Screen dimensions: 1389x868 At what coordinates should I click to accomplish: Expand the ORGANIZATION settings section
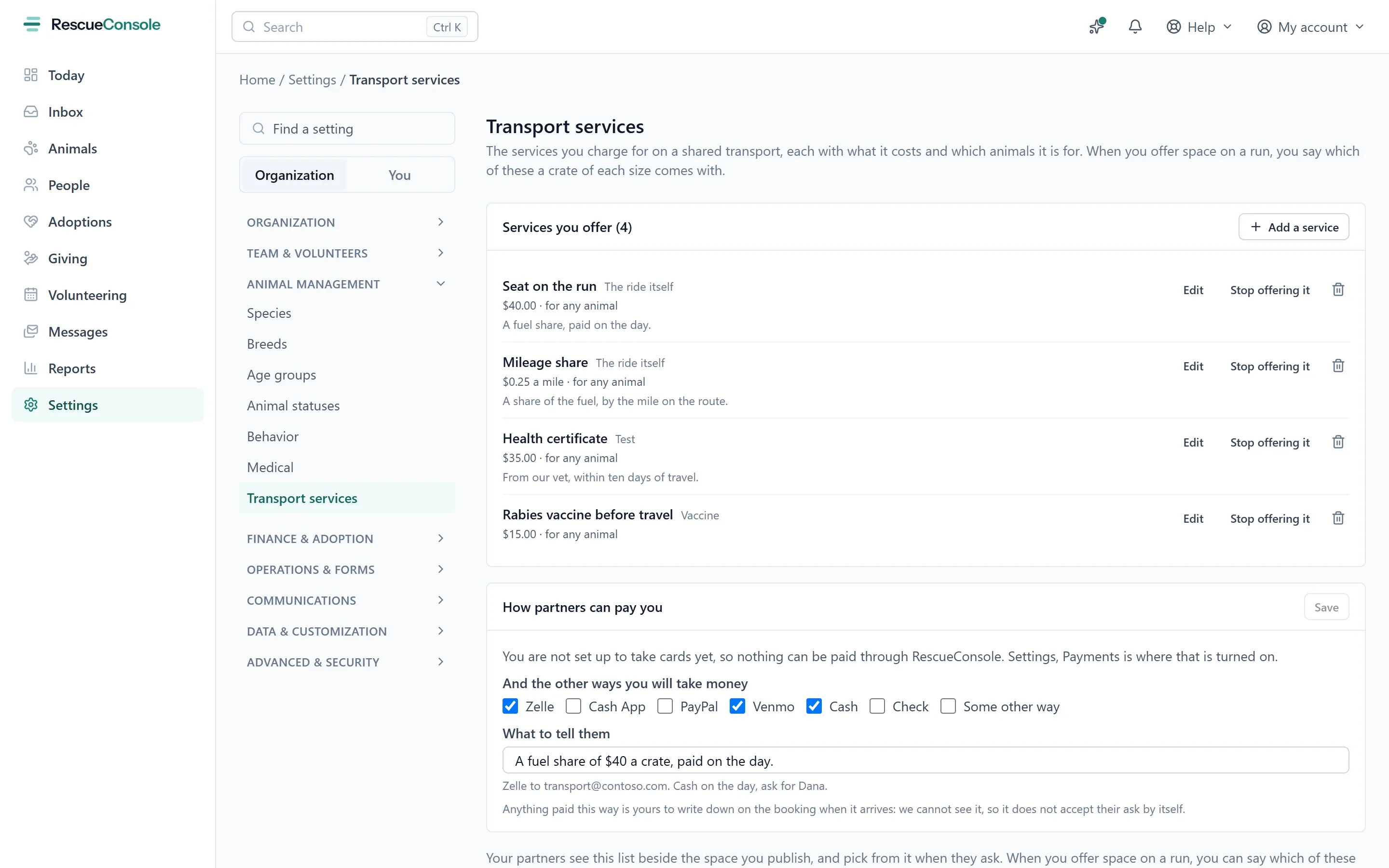pyautogui.click(x=347, y=222)
